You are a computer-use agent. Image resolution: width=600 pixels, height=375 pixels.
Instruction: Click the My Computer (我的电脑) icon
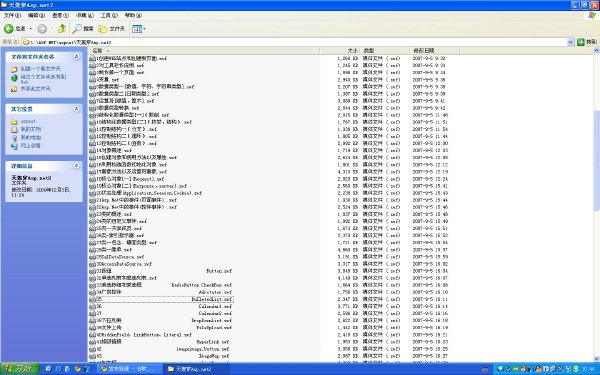coord(14,138)
